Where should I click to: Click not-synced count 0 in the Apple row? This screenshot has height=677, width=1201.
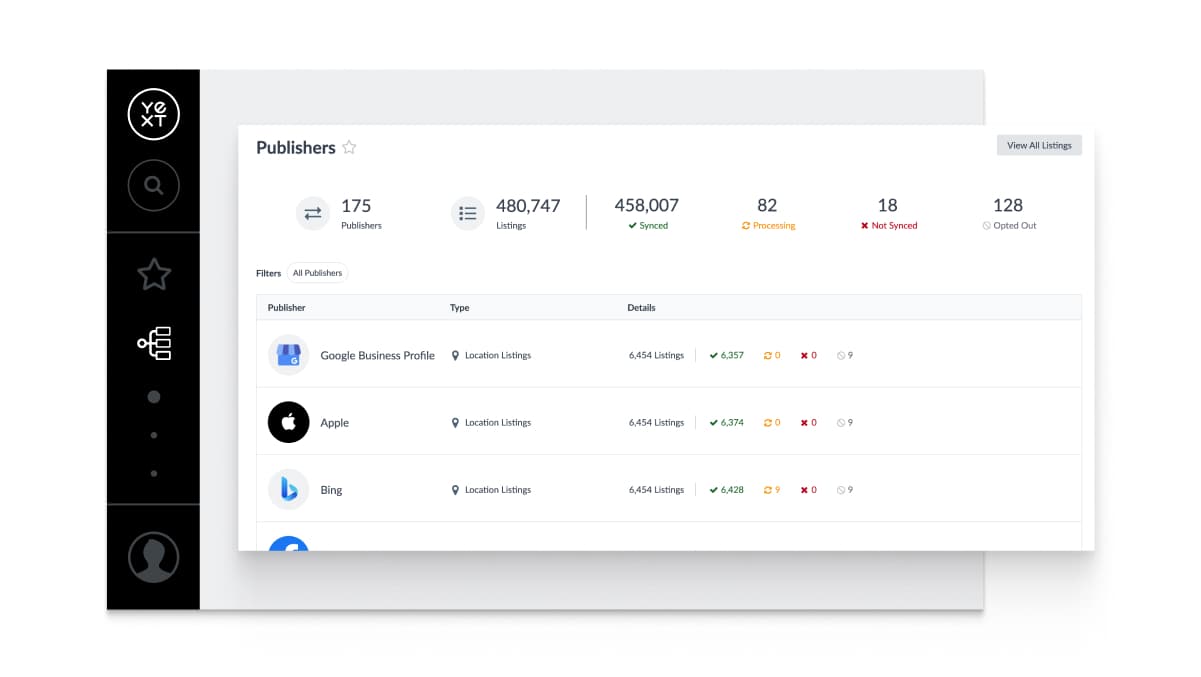808,422
